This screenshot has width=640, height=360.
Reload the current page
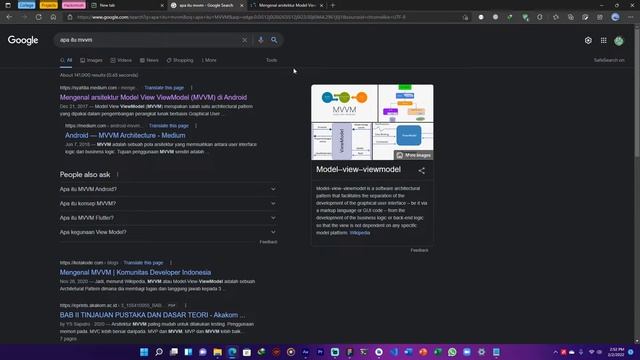38,17
